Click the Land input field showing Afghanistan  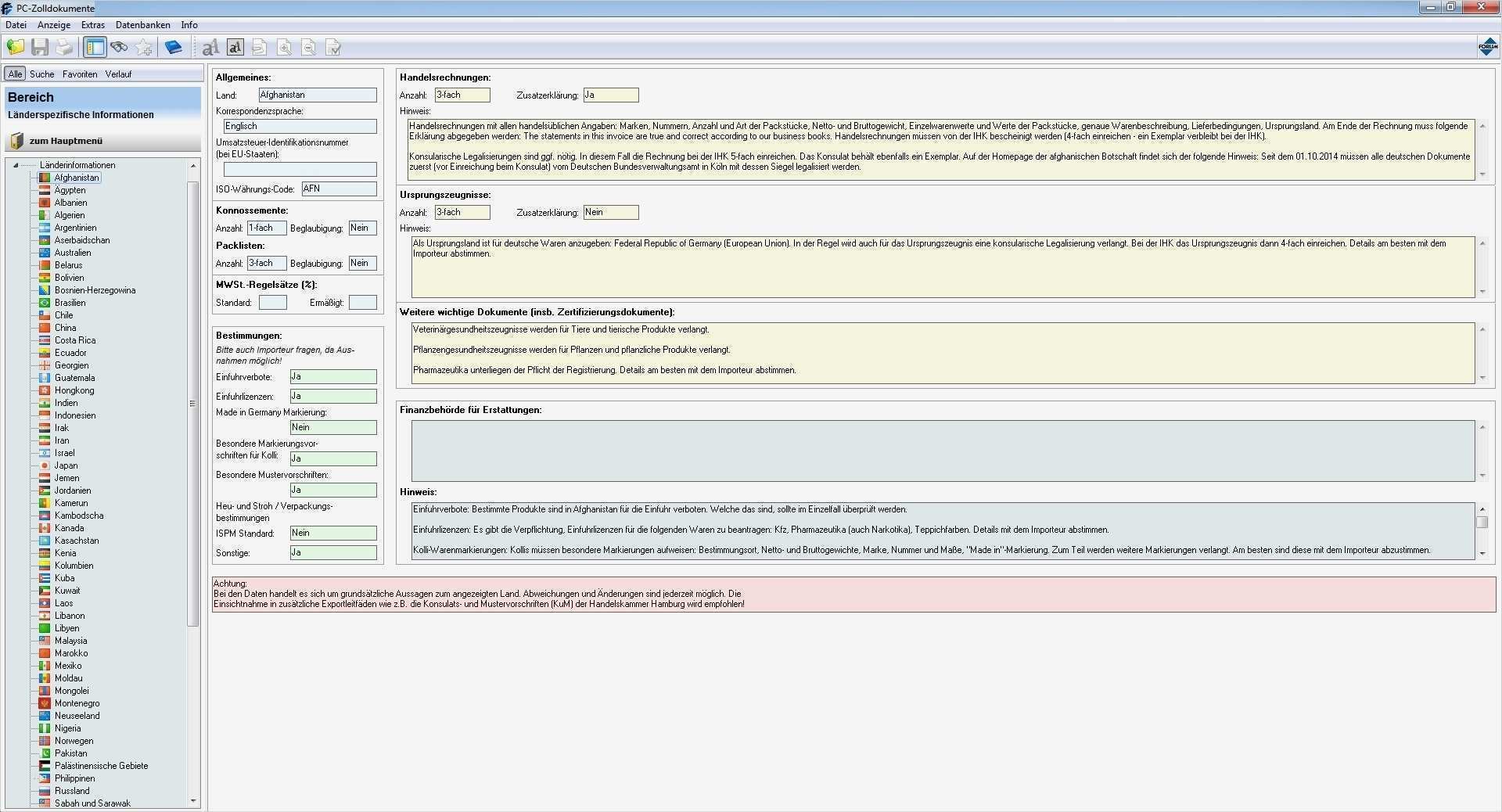pyautogui.click(x=318, y=95)
